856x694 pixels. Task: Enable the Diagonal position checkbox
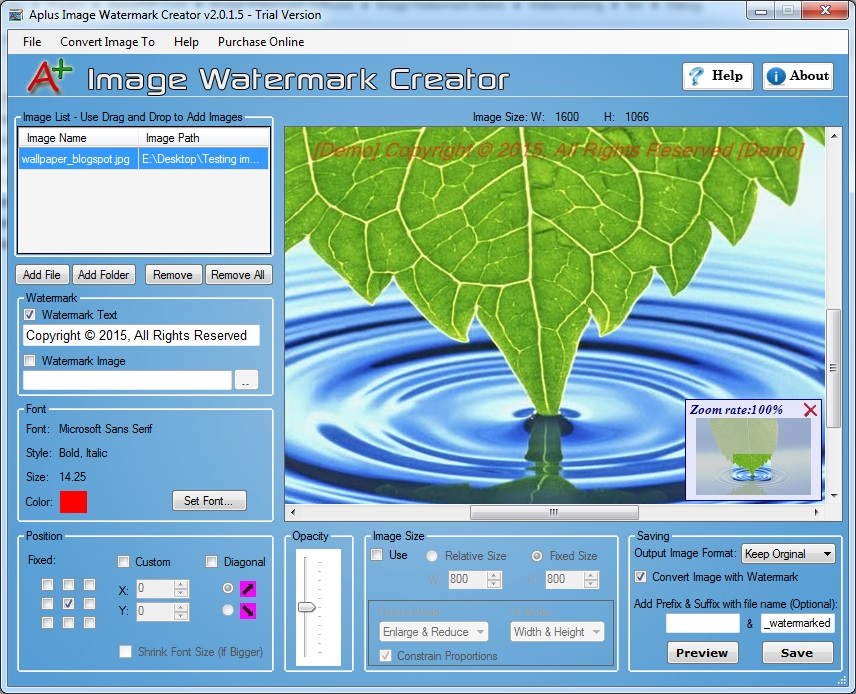(x=211, y=562)
